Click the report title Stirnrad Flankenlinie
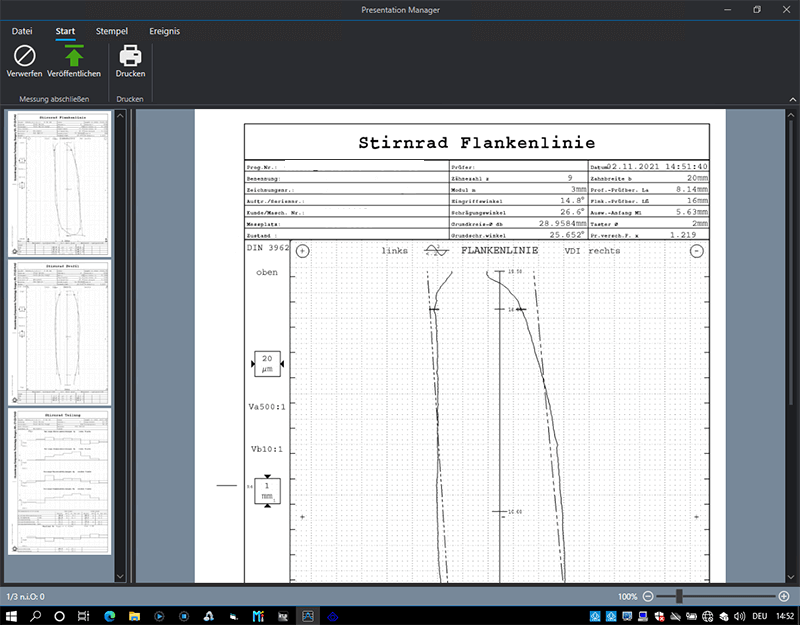This screenshot has width=800, height=625. (477, 142)
